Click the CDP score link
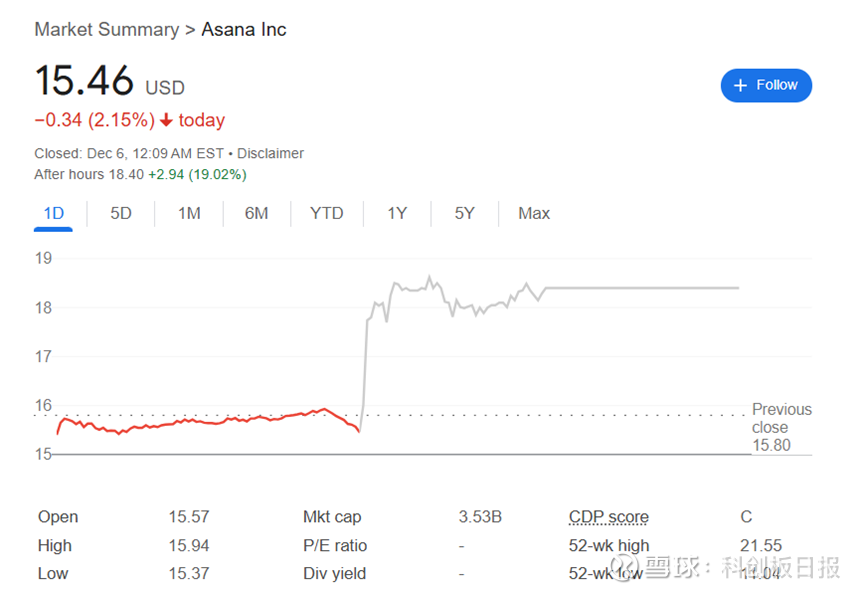The width and height of the screenshot is (865, 594). 608,517
